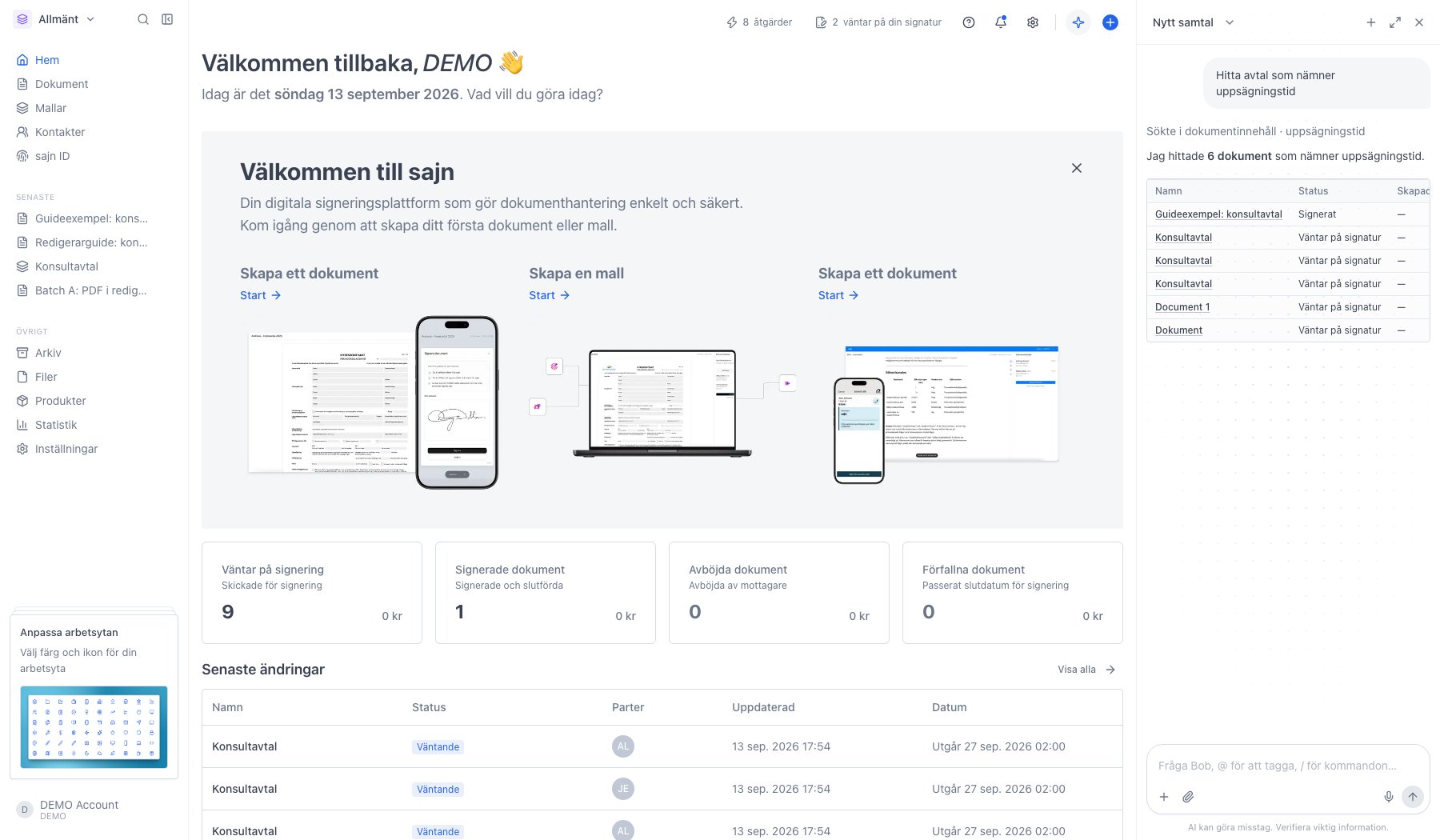Open the Nytt samtal conversation dropdown

click(1194, 22)
